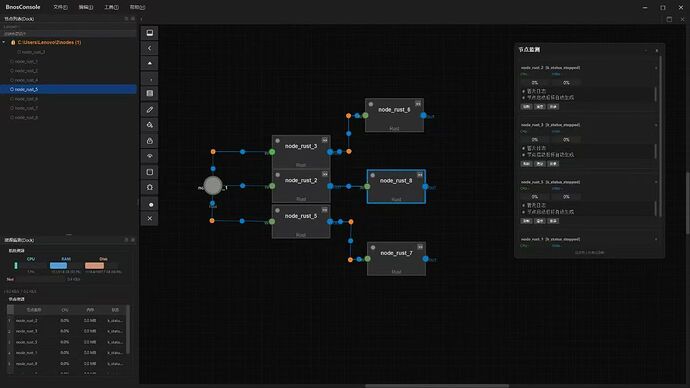Click the filter input field above the node tree

(x=68, y=33)
